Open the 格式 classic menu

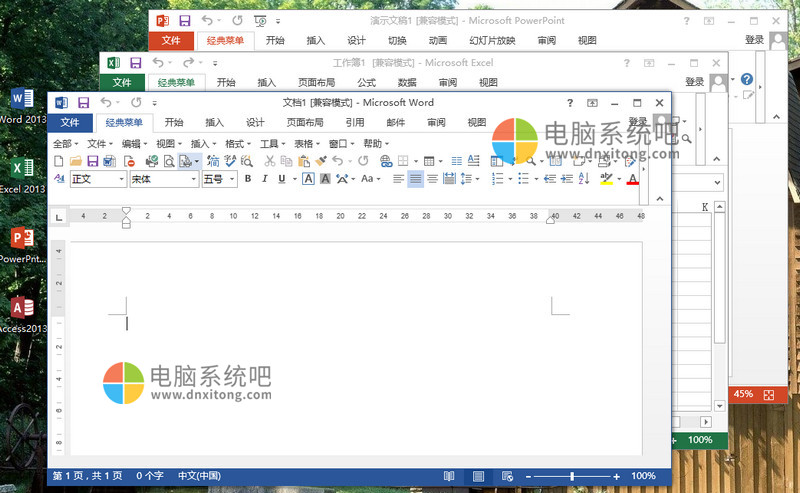(x=238, y=144)
